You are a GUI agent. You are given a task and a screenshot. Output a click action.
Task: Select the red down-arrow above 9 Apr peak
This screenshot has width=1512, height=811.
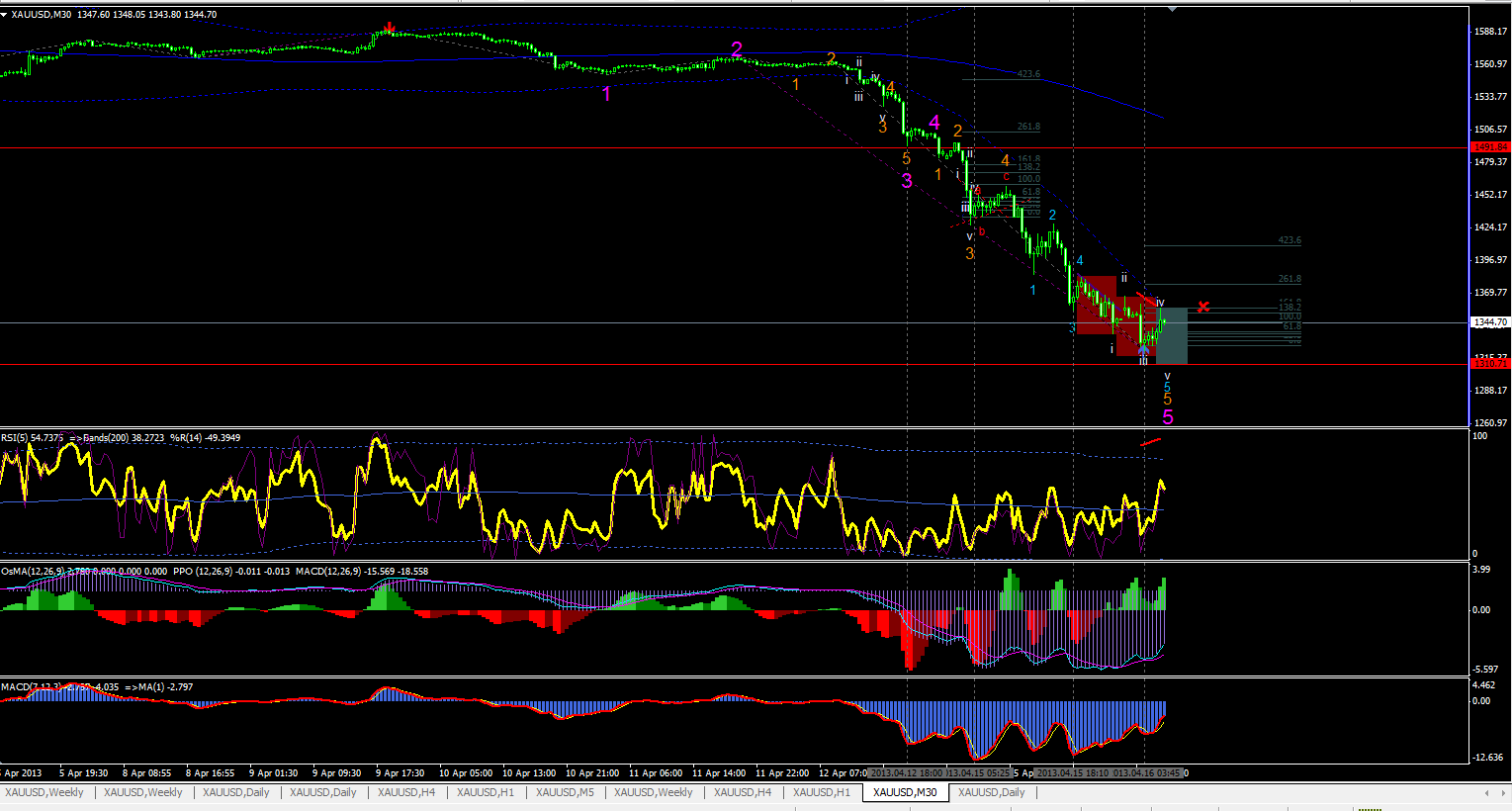(x=391, y=28)
